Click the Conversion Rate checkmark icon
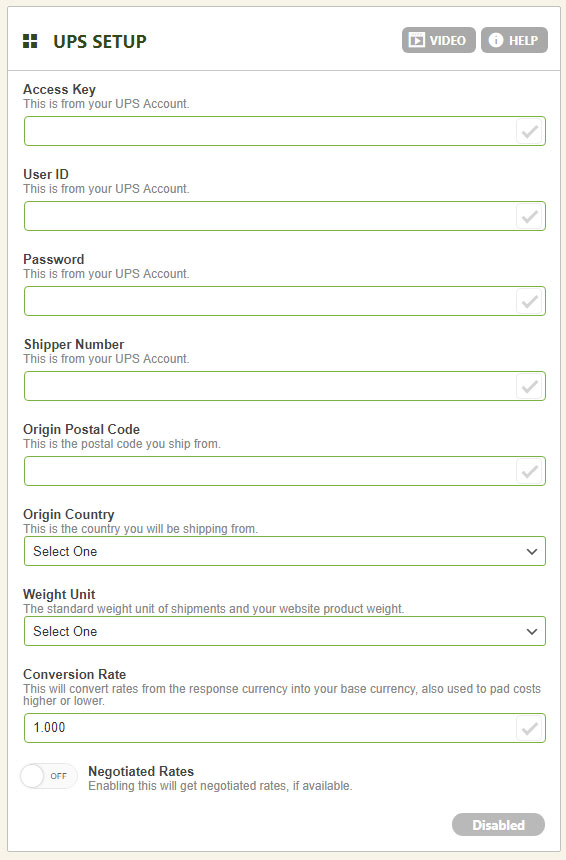The height and width of the screenshot is (860, 566). pos(530,728)
